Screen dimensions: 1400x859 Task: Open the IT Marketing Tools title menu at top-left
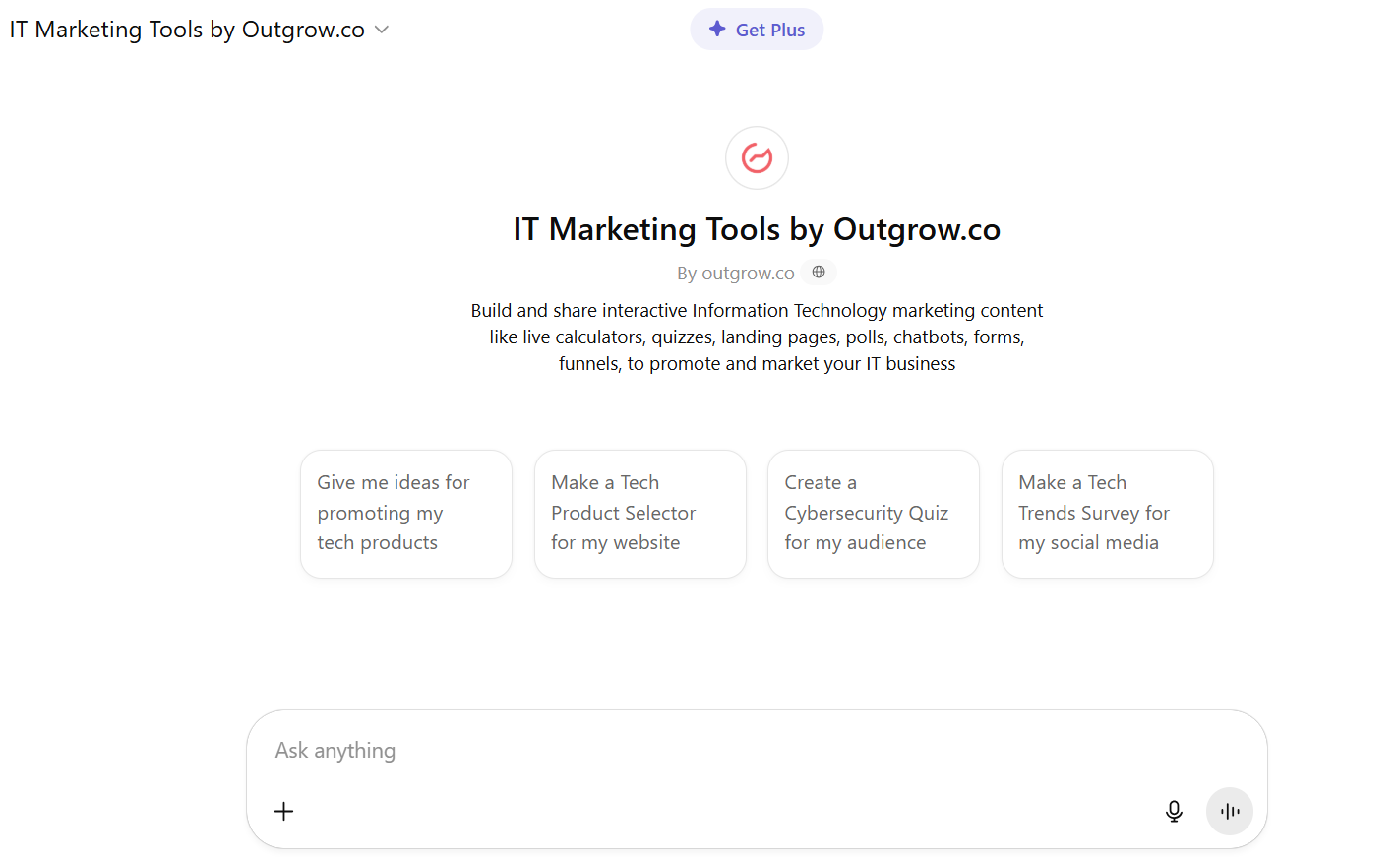coord(187,30)
